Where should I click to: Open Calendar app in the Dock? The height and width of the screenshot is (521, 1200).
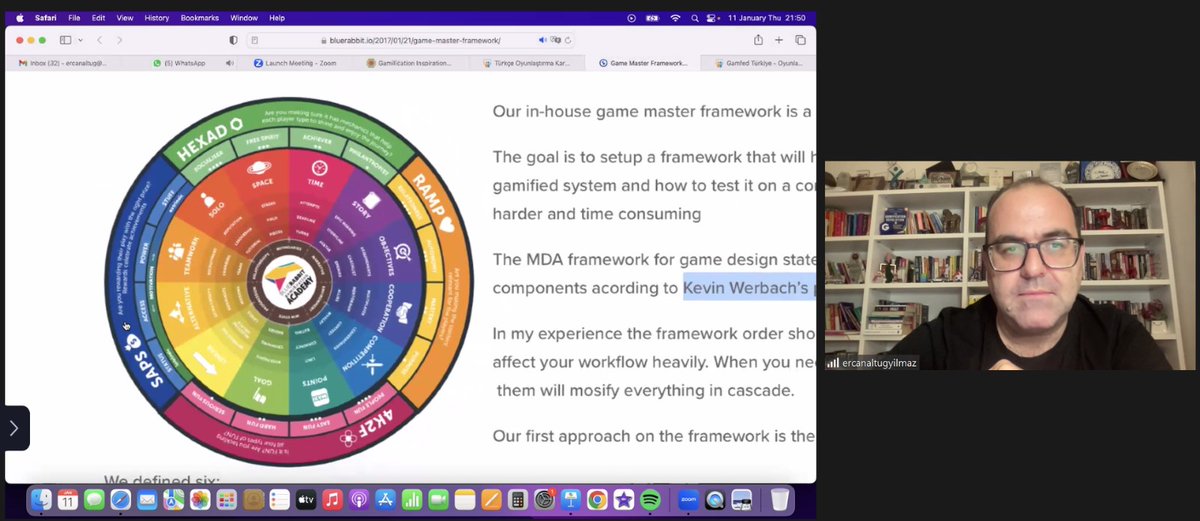click(x=67, y=499)
